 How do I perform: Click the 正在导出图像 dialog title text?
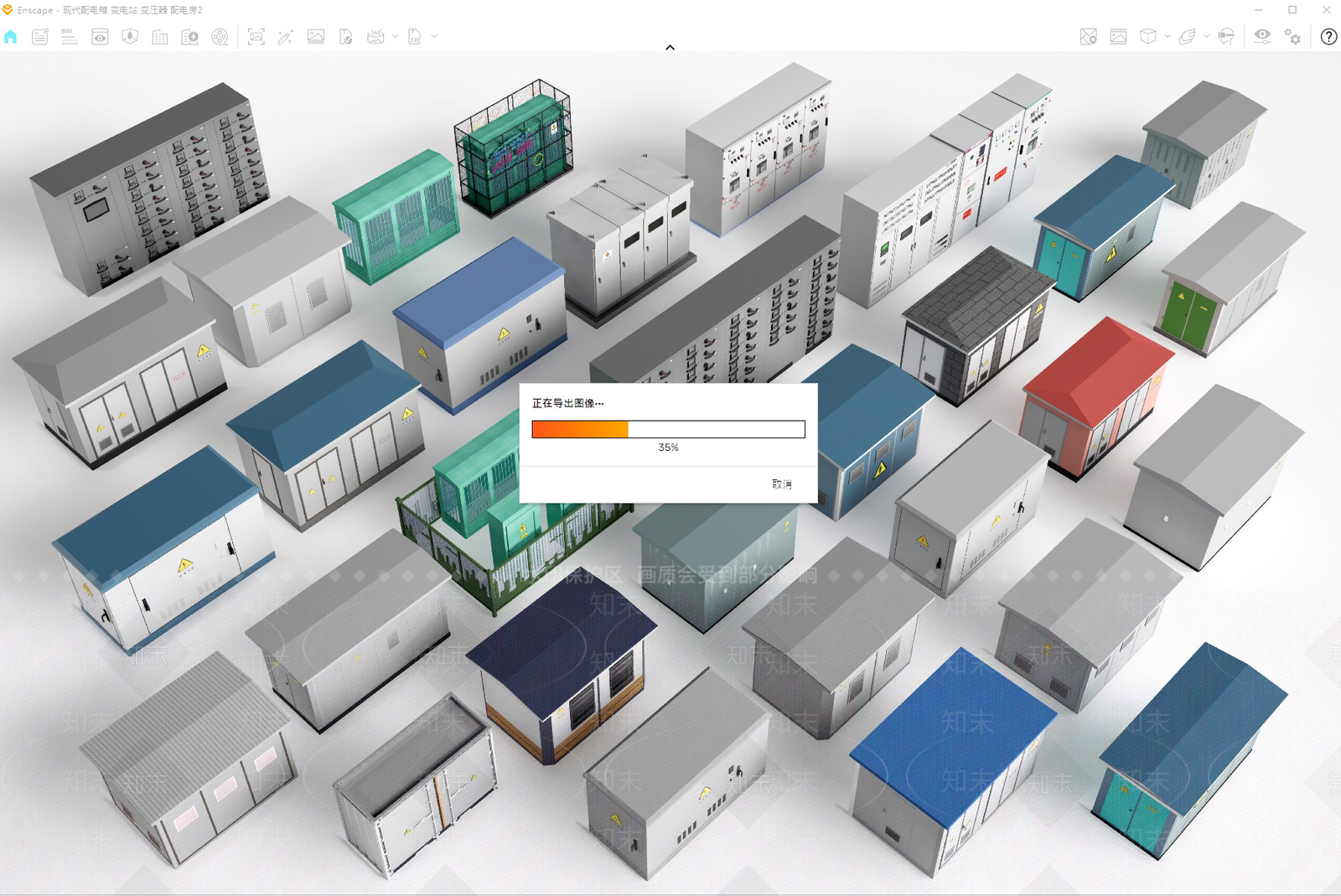point(567,403)
